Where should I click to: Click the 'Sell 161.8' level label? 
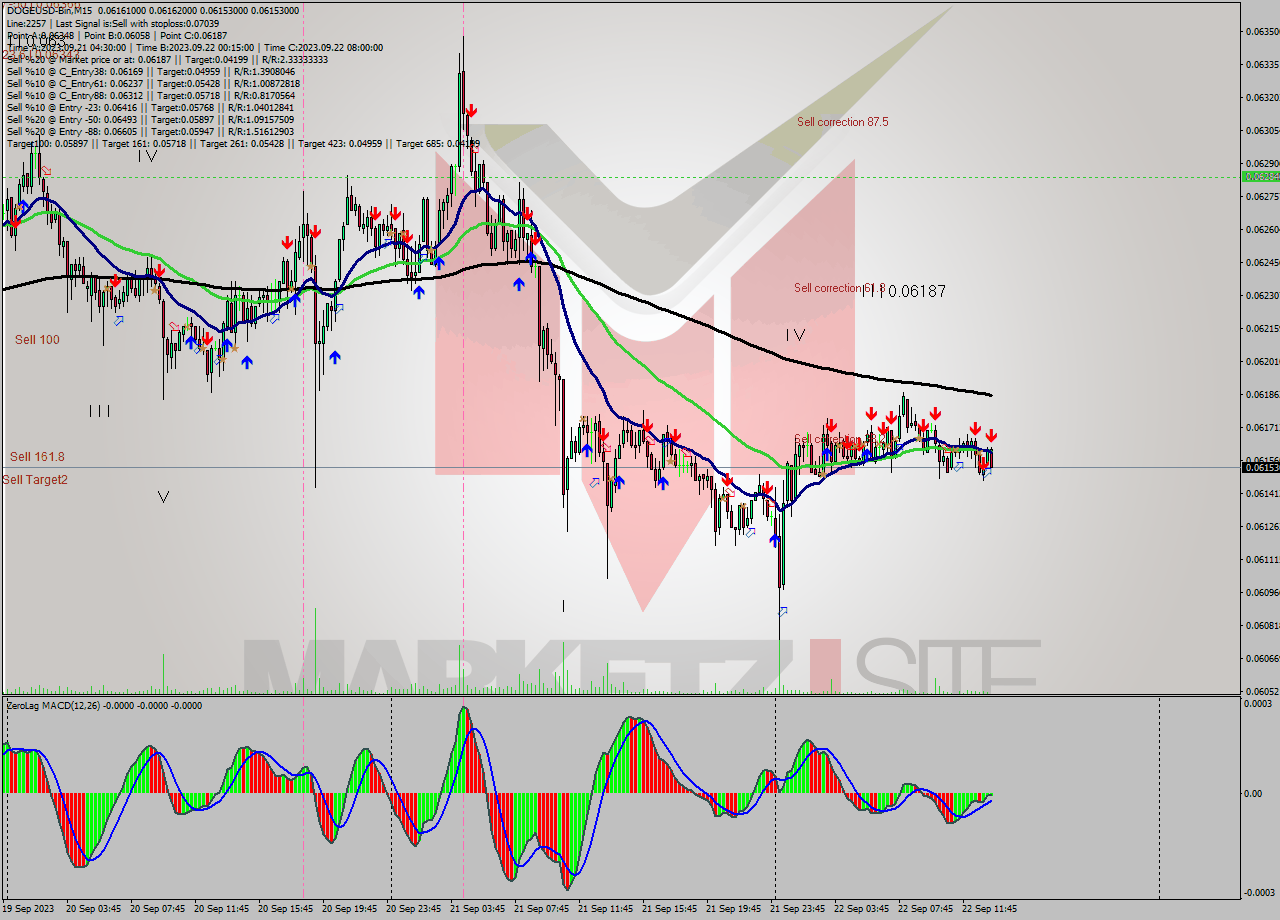pyautogui.click(x=37, y=457)
